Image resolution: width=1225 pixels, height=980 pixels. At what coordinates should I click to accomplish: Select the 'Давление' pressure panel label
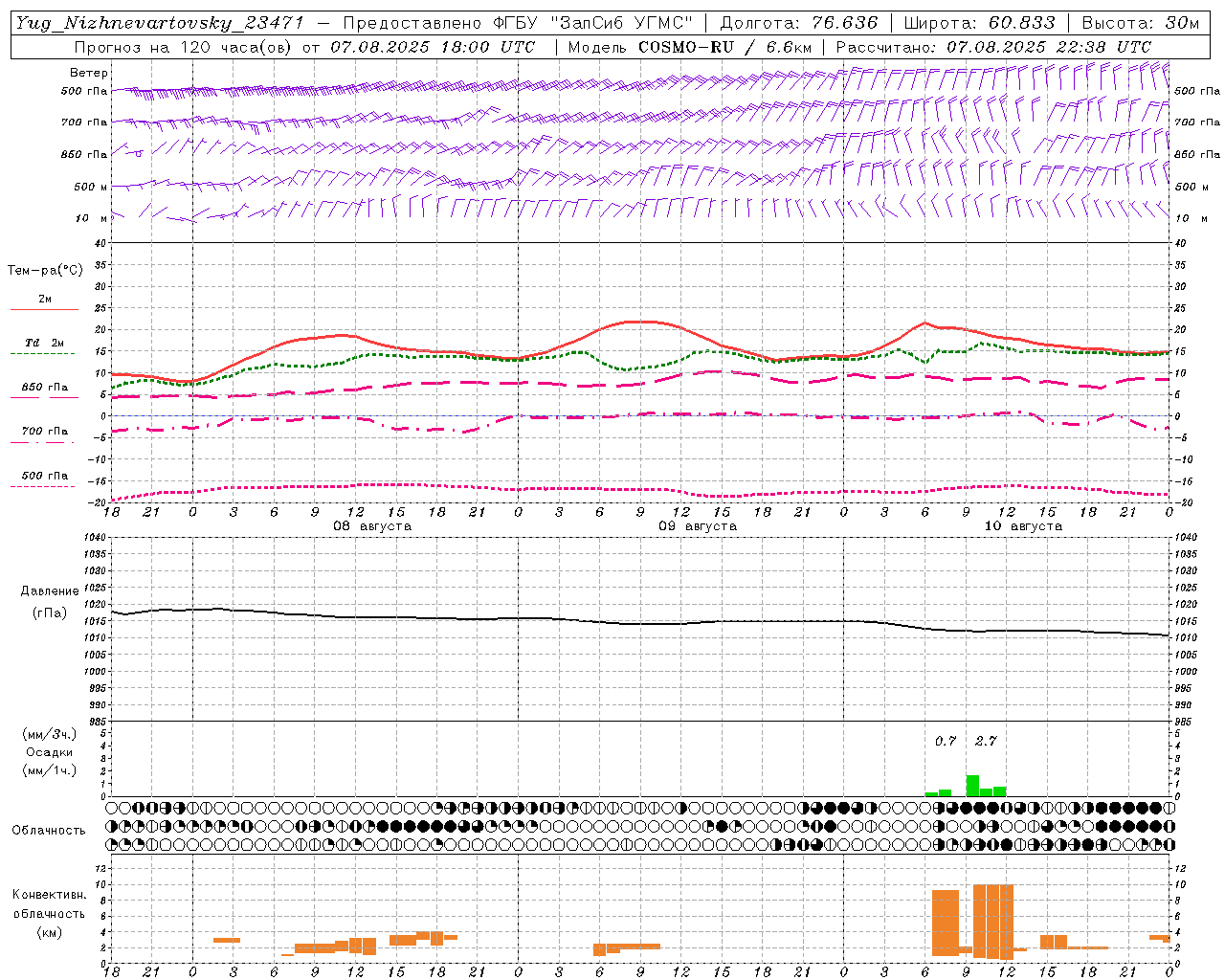pyautogui.click(x=50, y=591)
